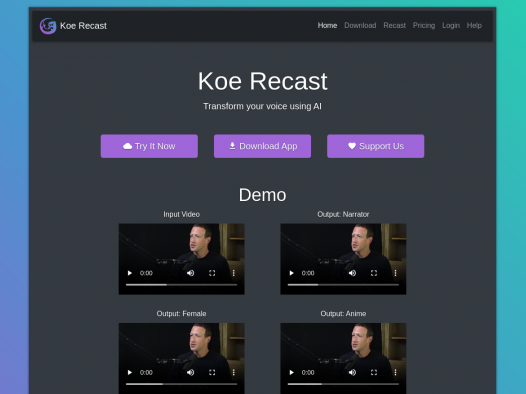
Task: Mute the Output: Female video
Action: pyautogui.click(x=191, y=372)
